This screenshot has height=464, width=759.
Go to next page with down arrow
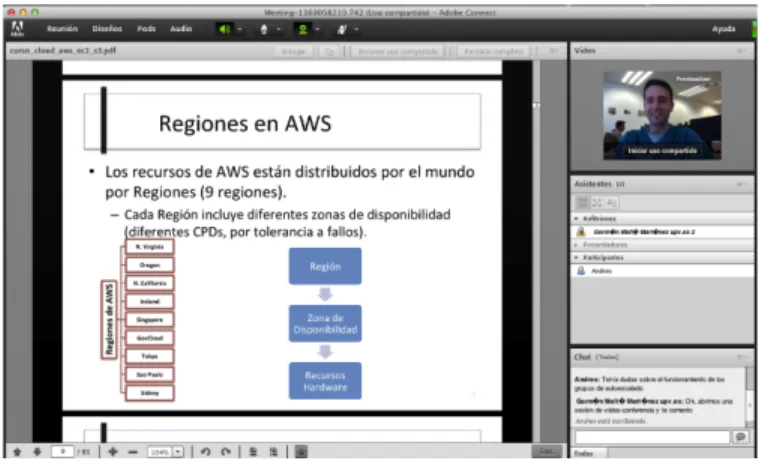37,452
